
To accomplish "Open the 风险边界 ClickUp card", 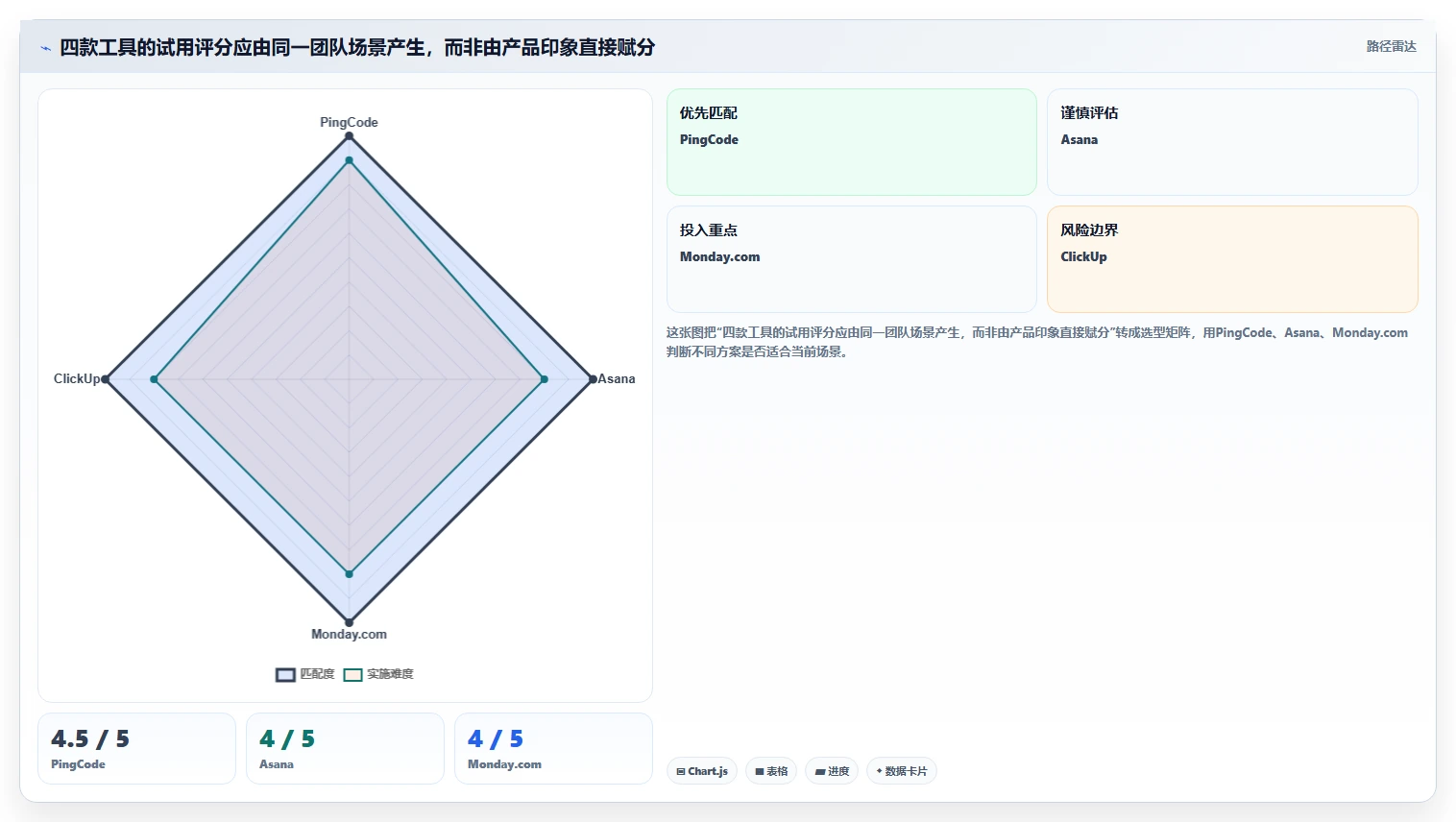I will point(1232,259).
